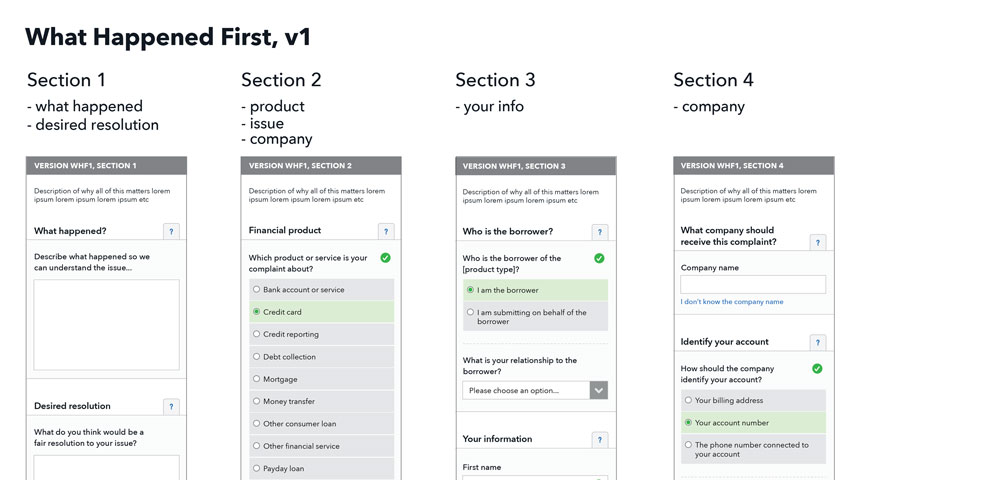The image size is (1000, 480).
Task: Click green checkmark beside product question
Action: pyautogui.click(x=385, y=258)
